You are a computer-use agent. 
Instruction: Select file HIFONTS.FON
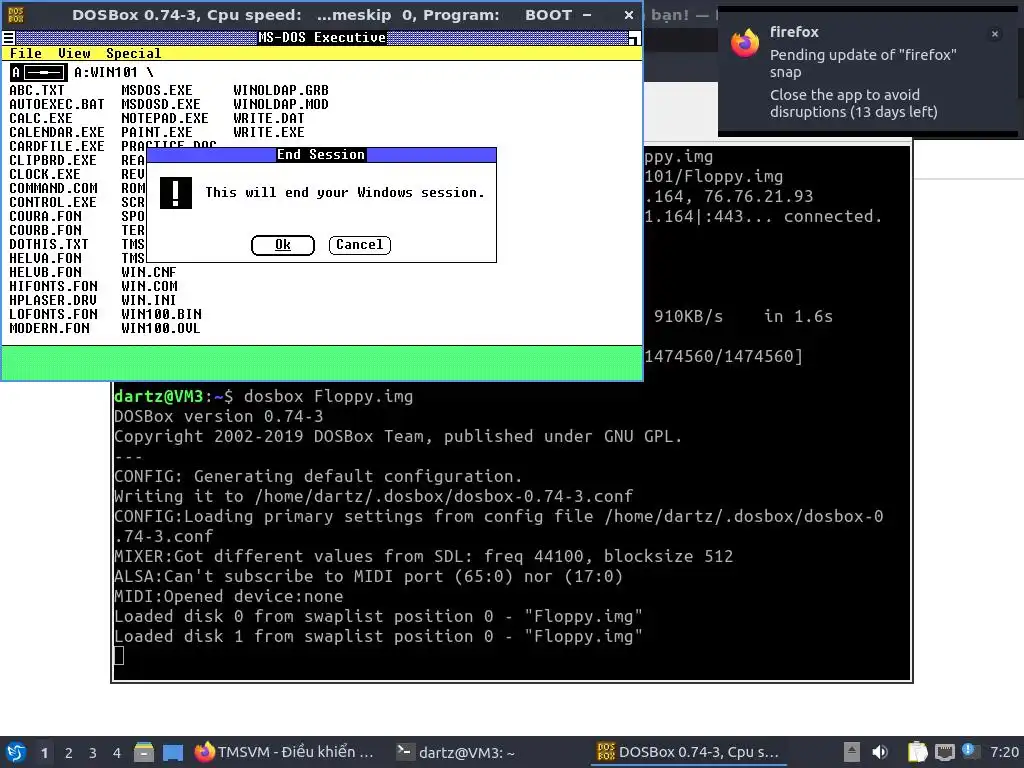tap(53, 287)
